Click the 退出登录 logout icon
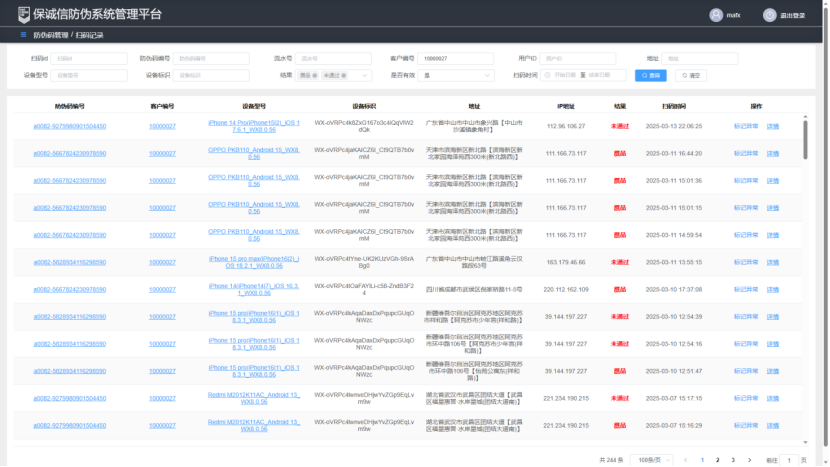Viewport: 830px width, 467px height. (x=769, y=15)
